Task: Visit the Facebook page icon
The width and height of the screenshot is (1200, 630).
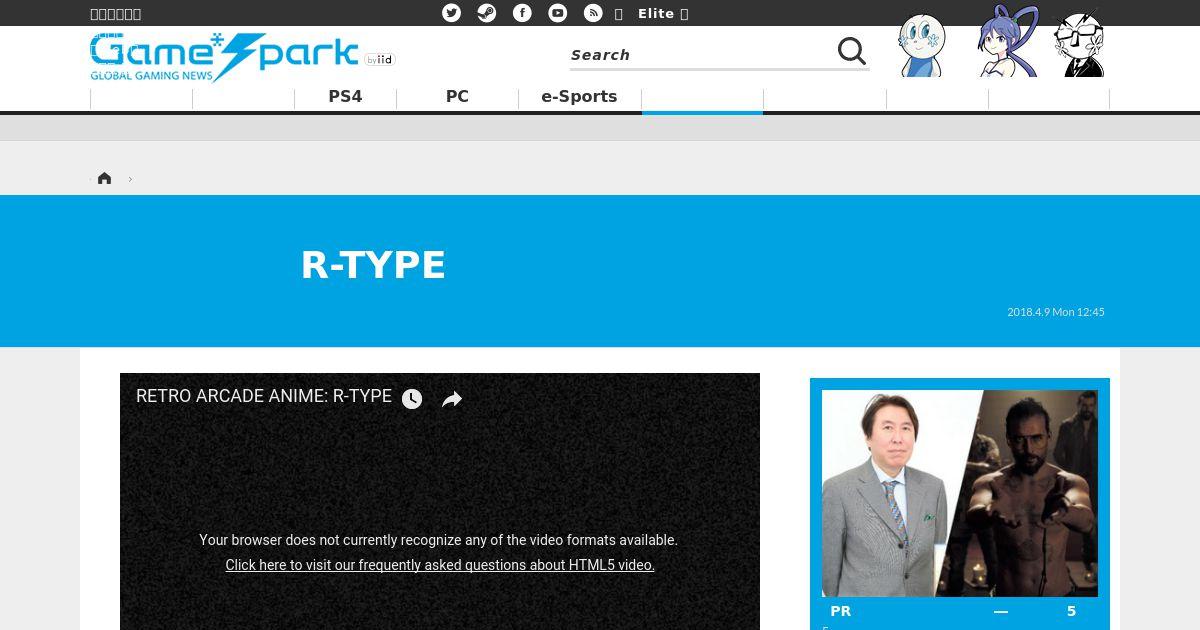Action: coord(522,13)
